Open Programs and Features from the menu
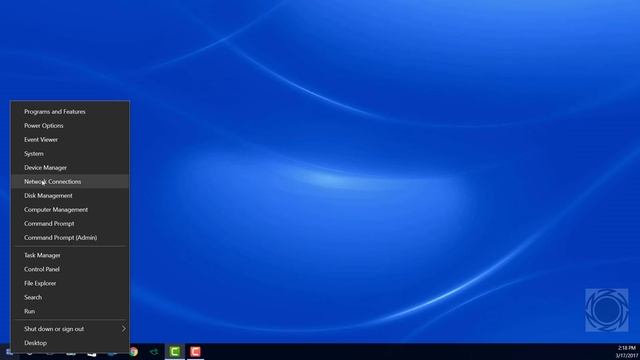Viewport: 640px width, 360px height. 70,111
